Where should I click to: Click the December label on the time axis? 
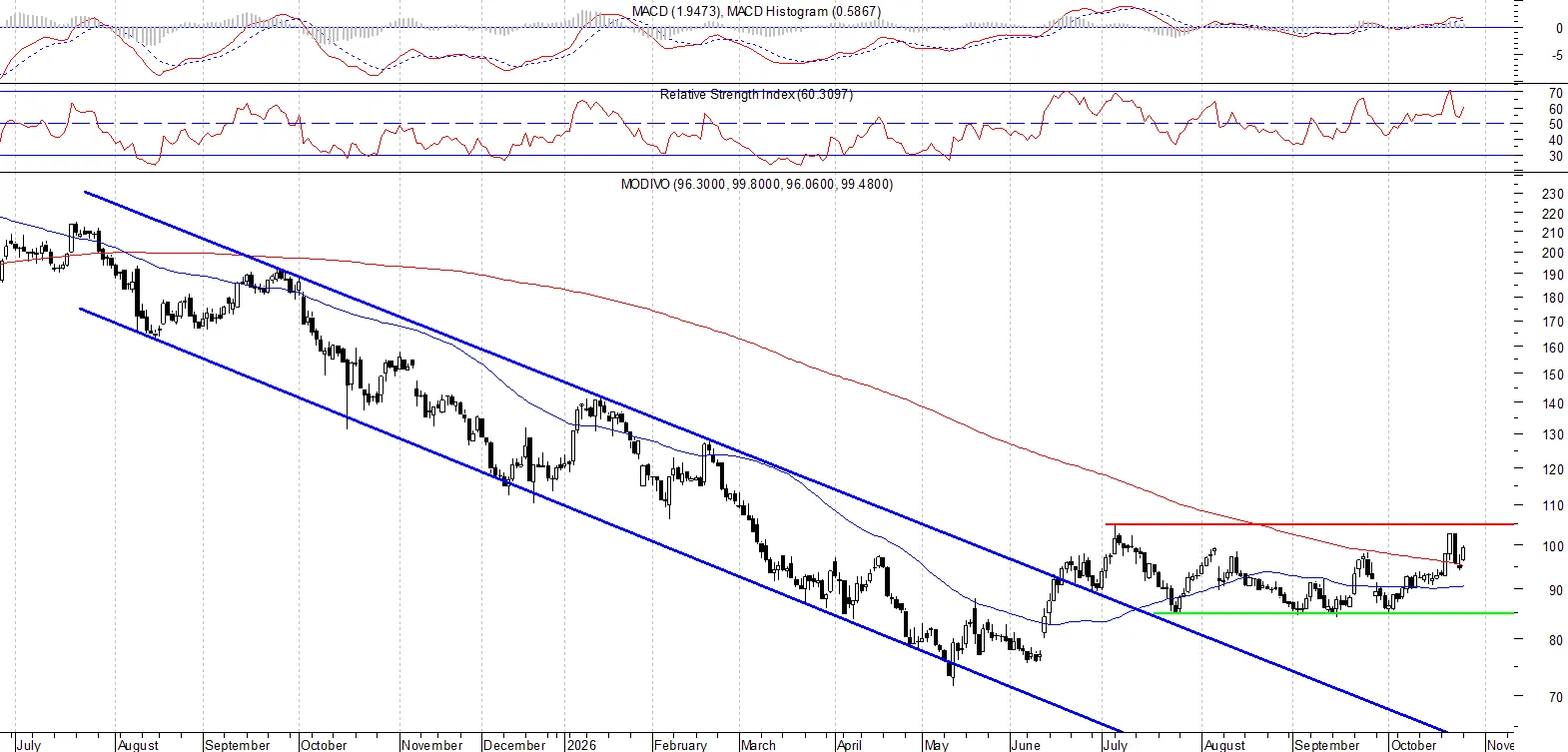(514, 745)
